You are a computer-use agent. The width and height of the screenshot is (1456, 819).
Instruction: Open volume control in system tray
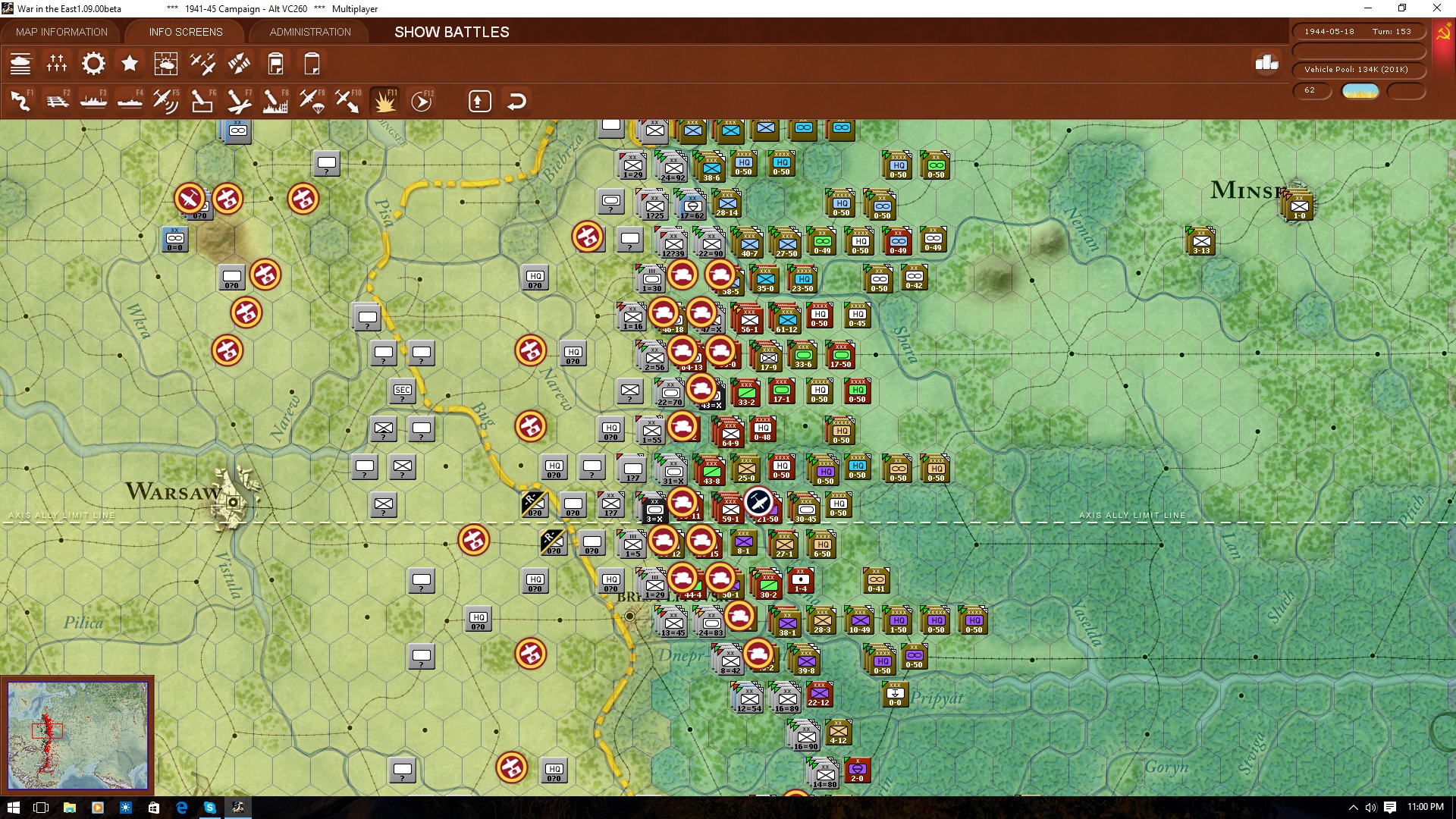point(1371,808)
